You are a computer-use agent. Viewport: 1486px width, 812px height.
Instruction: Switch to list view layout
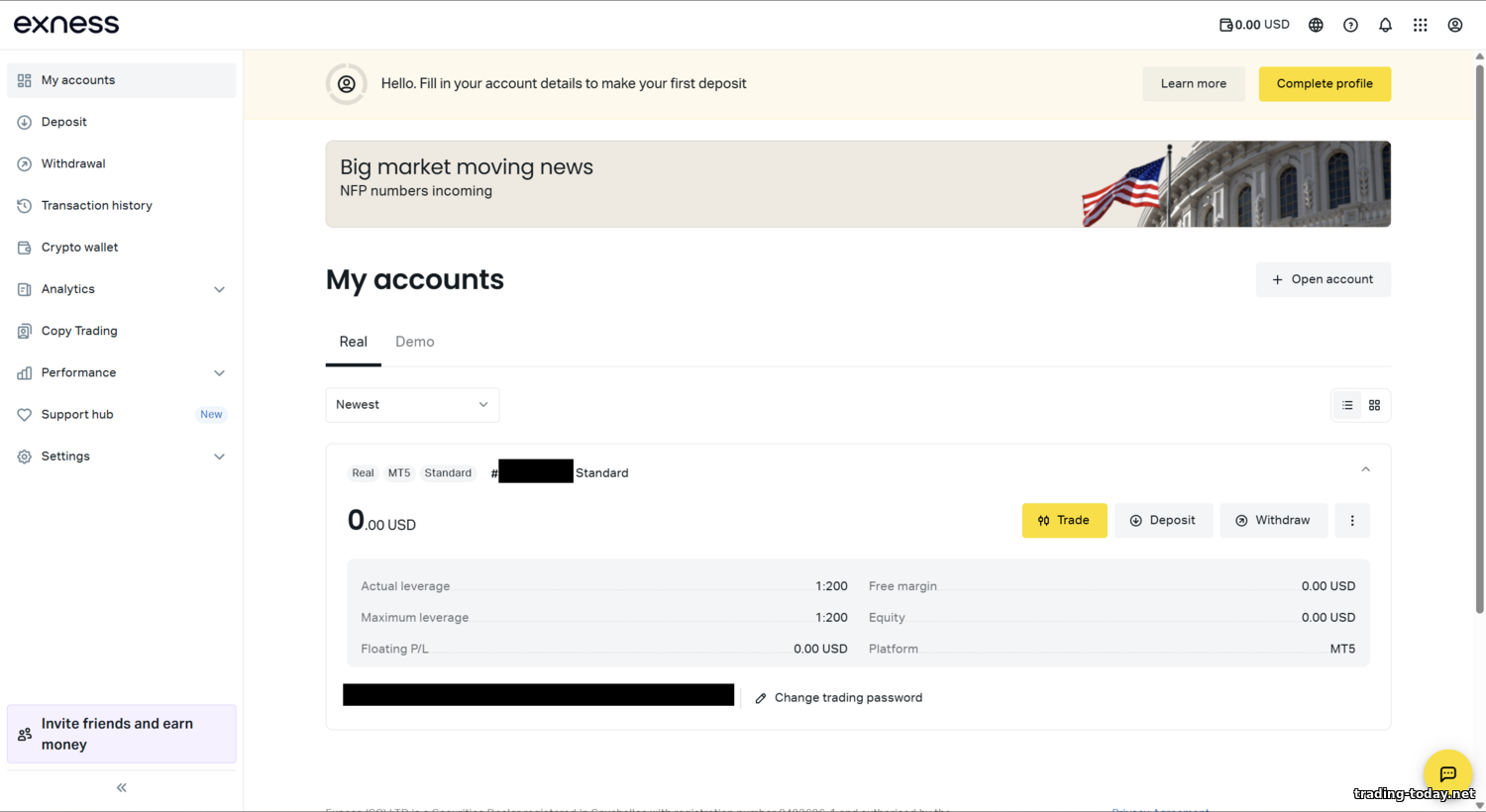coord(1347,405)
